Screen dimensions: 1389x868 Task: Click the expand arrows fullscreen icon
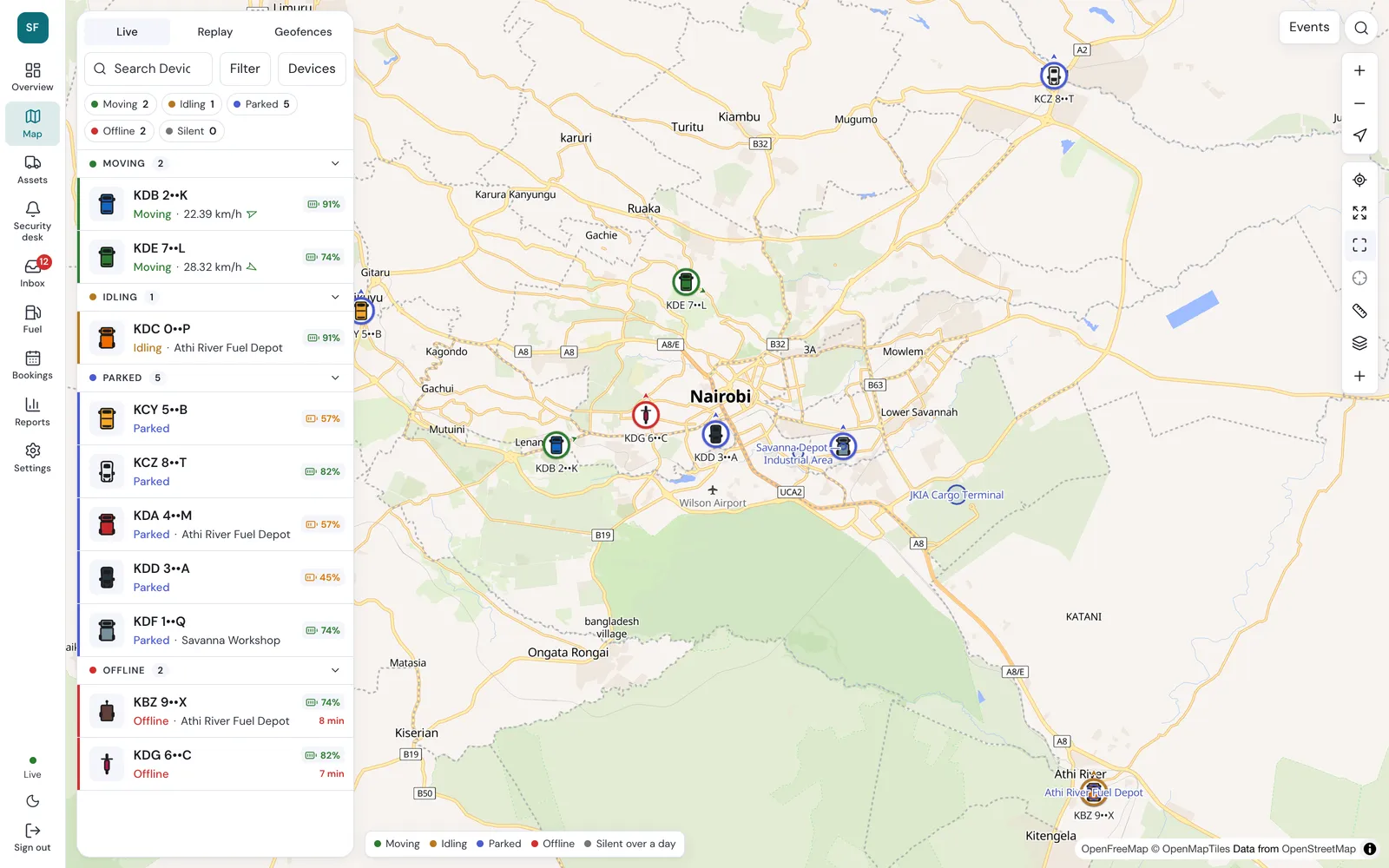(x=1359, y=213)
